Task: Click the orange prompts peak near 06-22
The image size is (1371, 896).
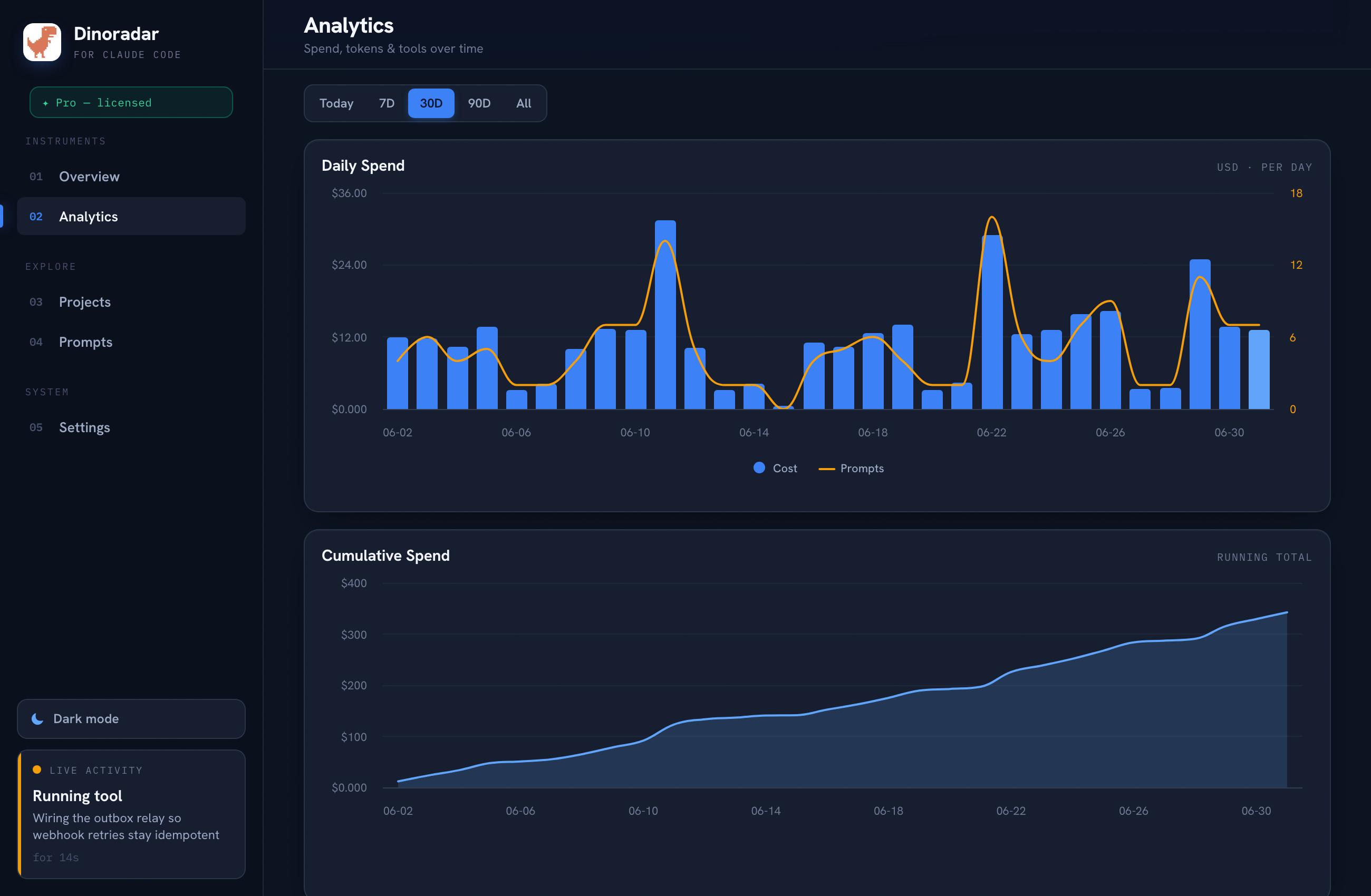Action: (992, 218)
